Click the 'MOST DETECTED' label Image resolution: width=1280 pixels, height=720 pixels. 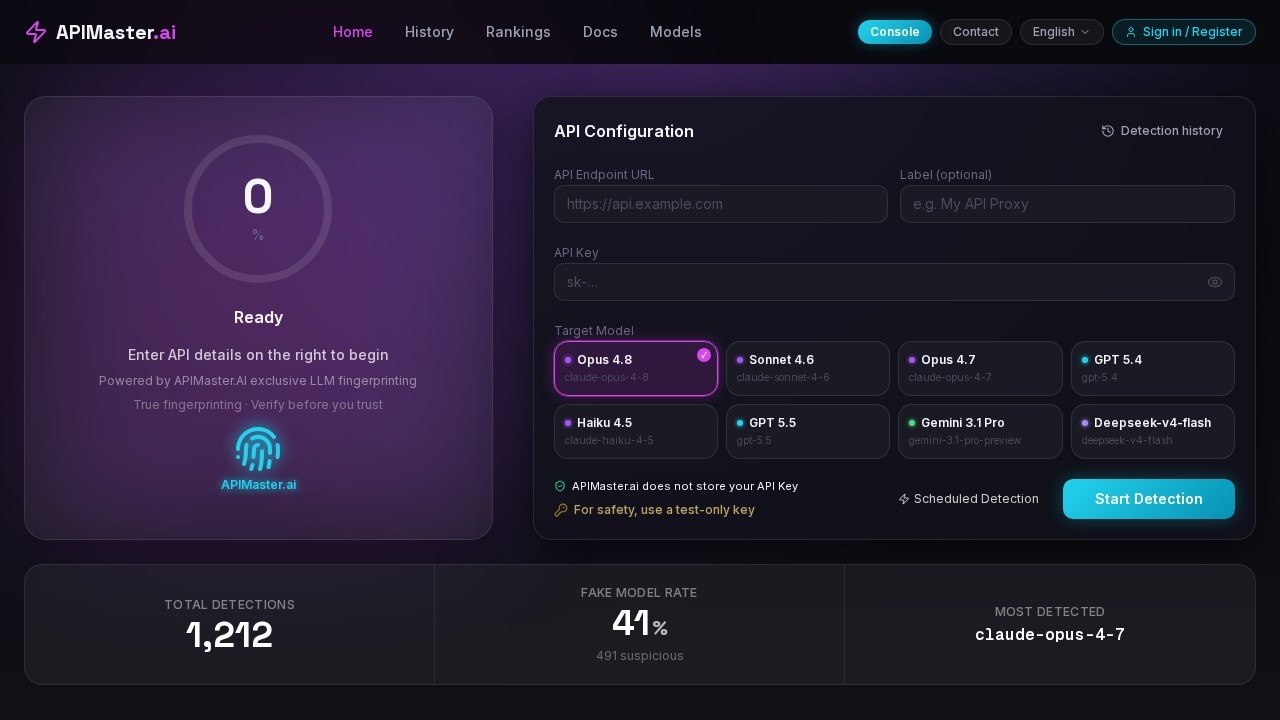pos(1050,612)
